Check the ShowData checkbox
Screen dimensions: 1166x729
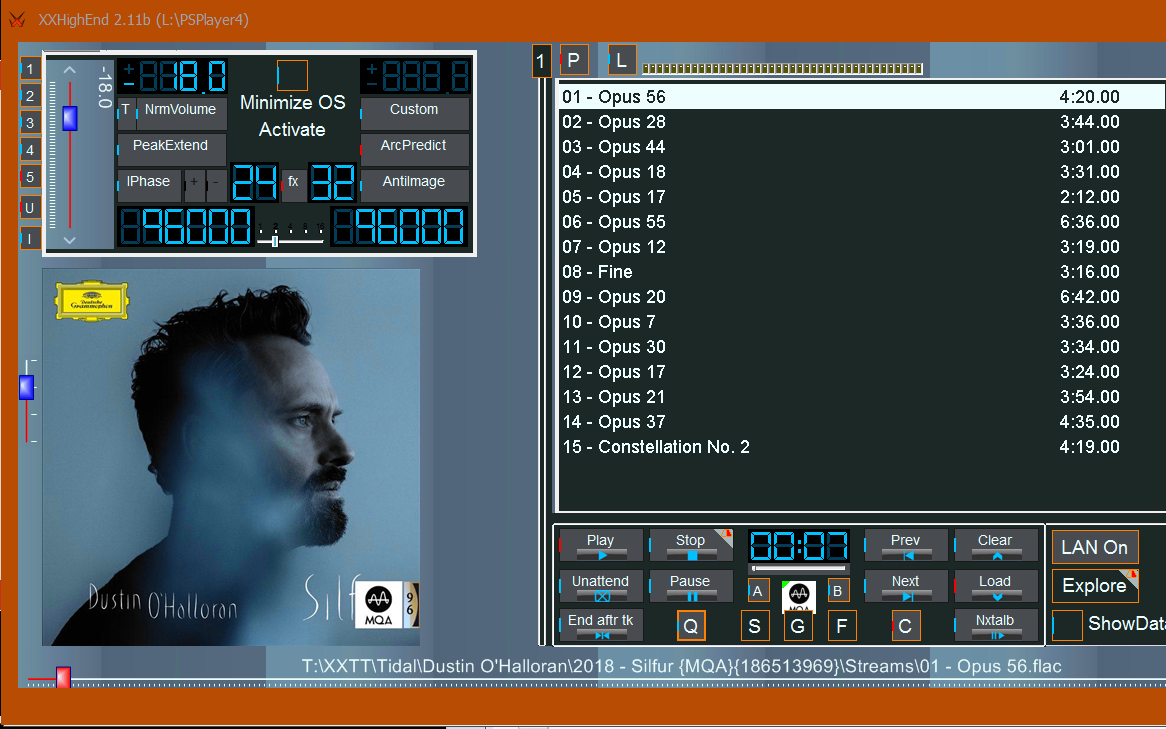click(x=1067, y=625)
